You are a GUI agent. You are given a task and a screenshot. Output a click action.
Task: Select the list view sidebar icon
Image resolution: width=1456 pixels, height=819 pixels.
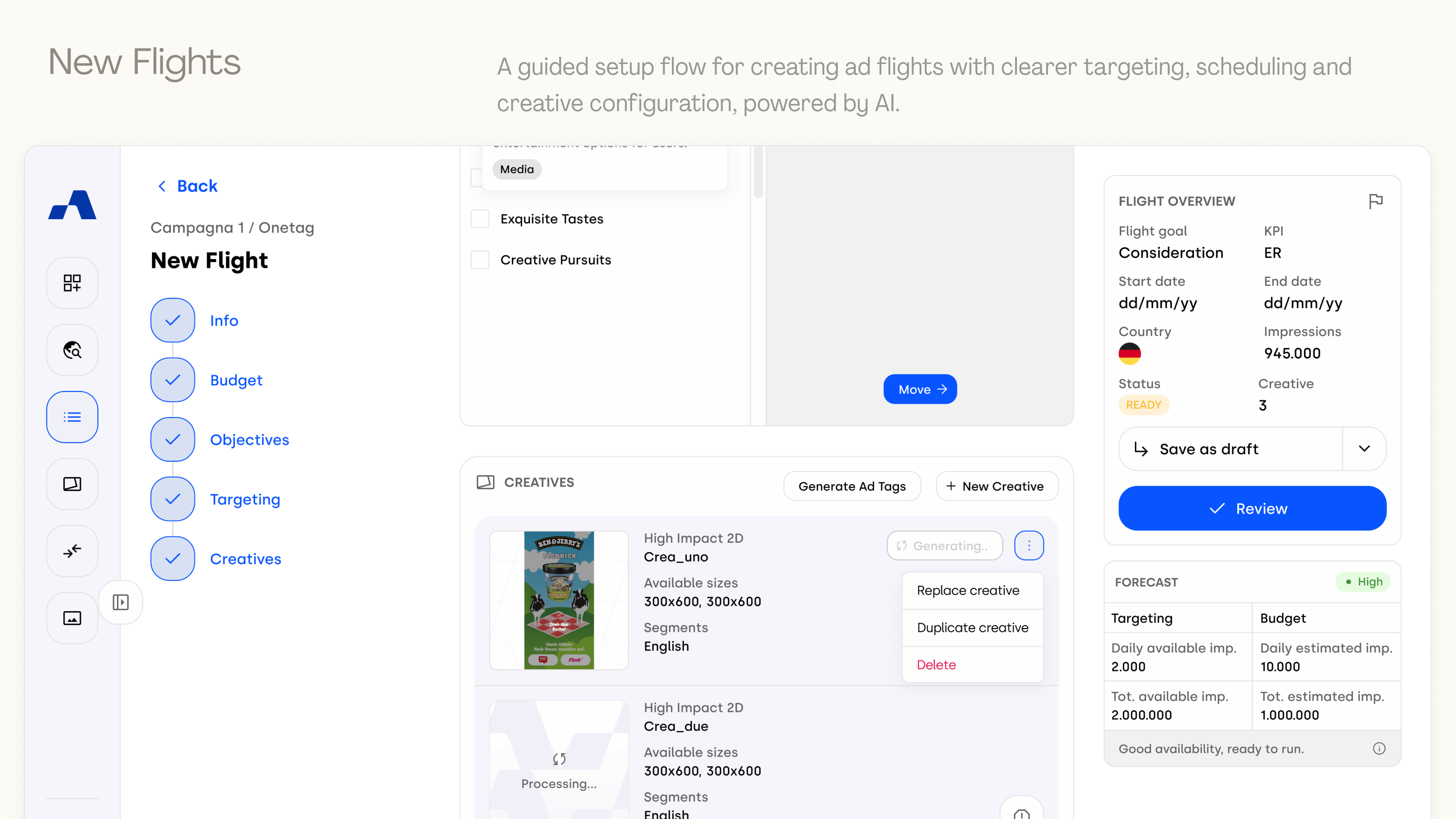pyautogui.click(x=72, y=417)
